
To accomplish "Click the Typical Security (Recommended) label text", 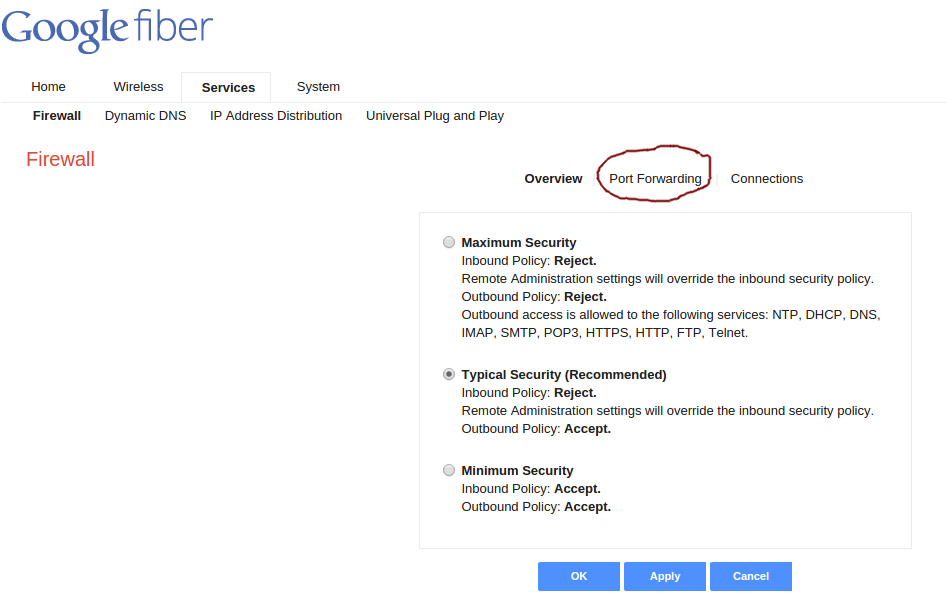I will click(x=564, y=375).
